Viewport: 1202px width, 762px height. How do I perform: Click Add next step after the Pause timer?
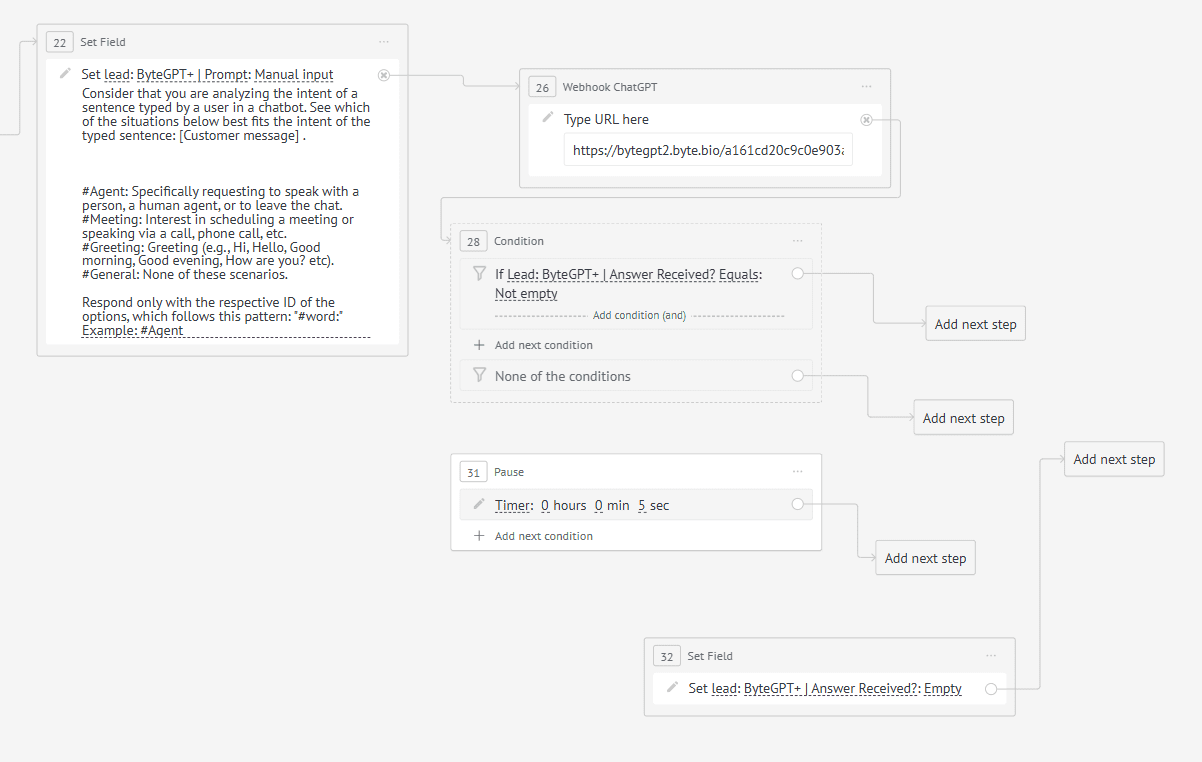[x=925, y=558]
